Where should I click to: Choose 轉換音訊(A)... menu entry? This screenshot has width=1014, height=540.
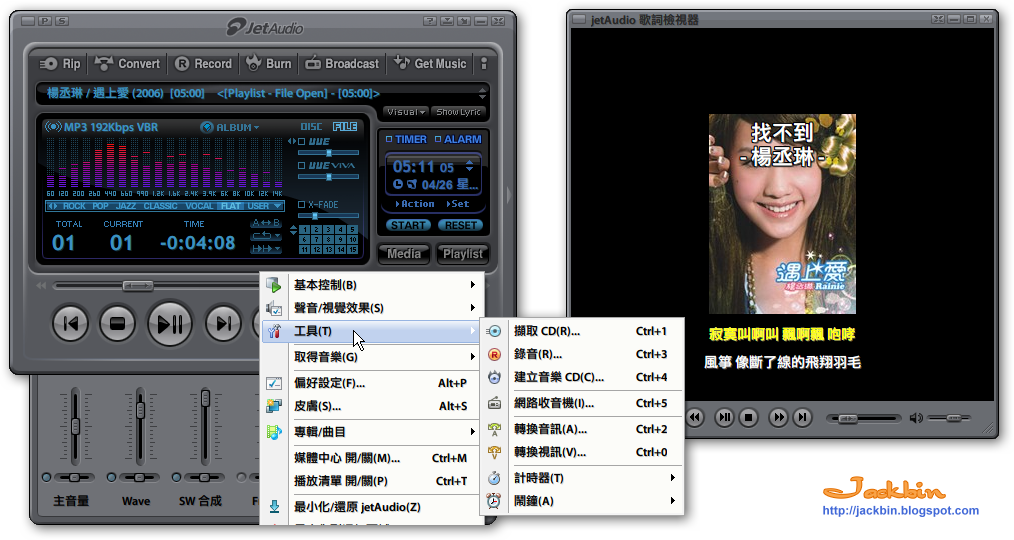(x=582, y=429)
